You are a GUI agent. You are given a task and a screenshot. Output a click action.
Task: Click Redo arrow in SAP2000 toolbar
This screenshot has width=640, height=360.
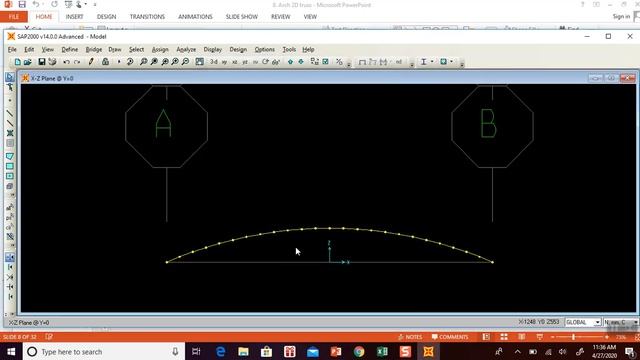pos(77,62)
